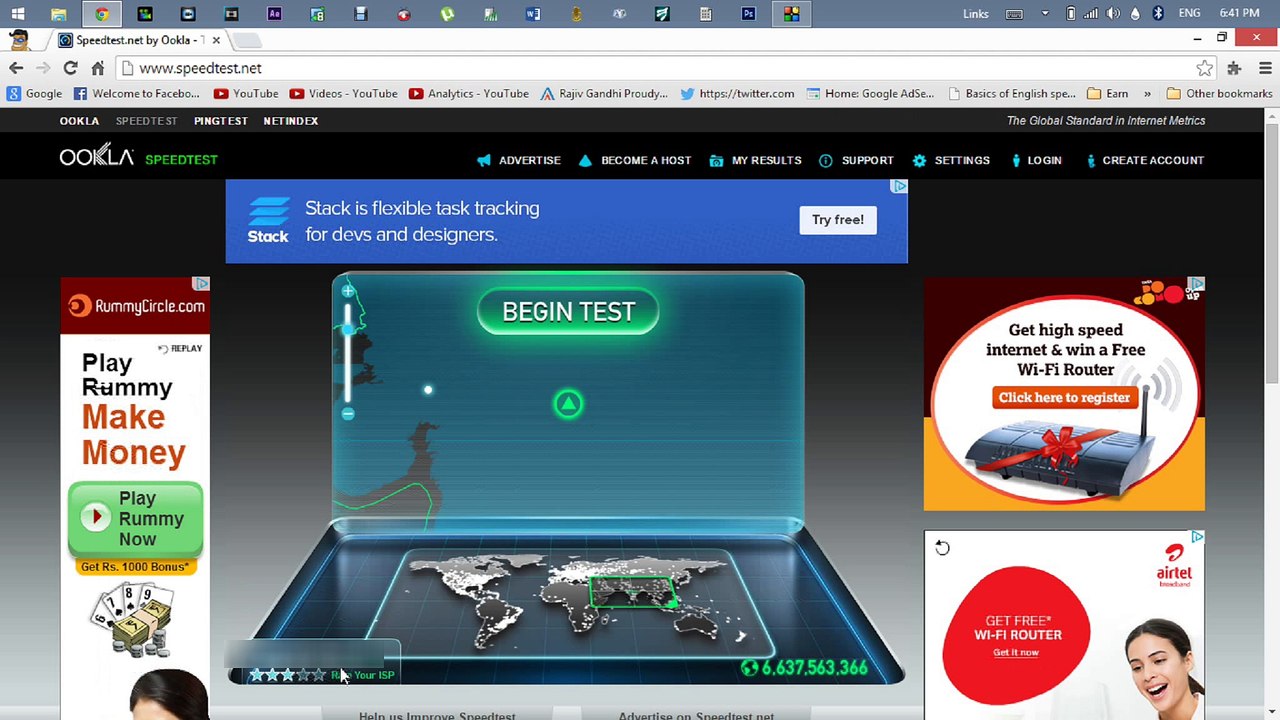
Task: Open After Effects from the taskbar
Action: 274,14
